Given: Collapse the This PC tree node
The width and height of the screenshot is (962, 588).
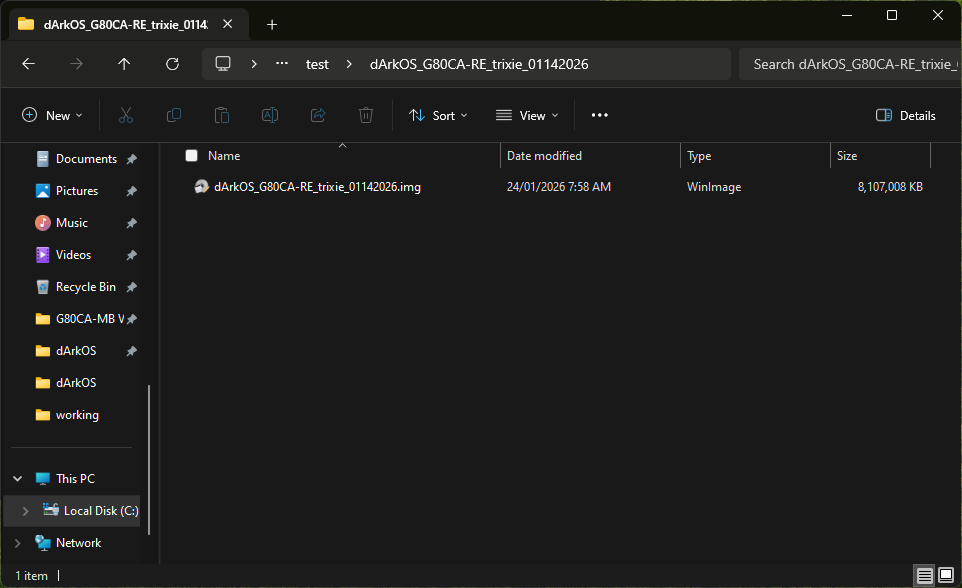Looking at the screenshot, I should (18, 479).
